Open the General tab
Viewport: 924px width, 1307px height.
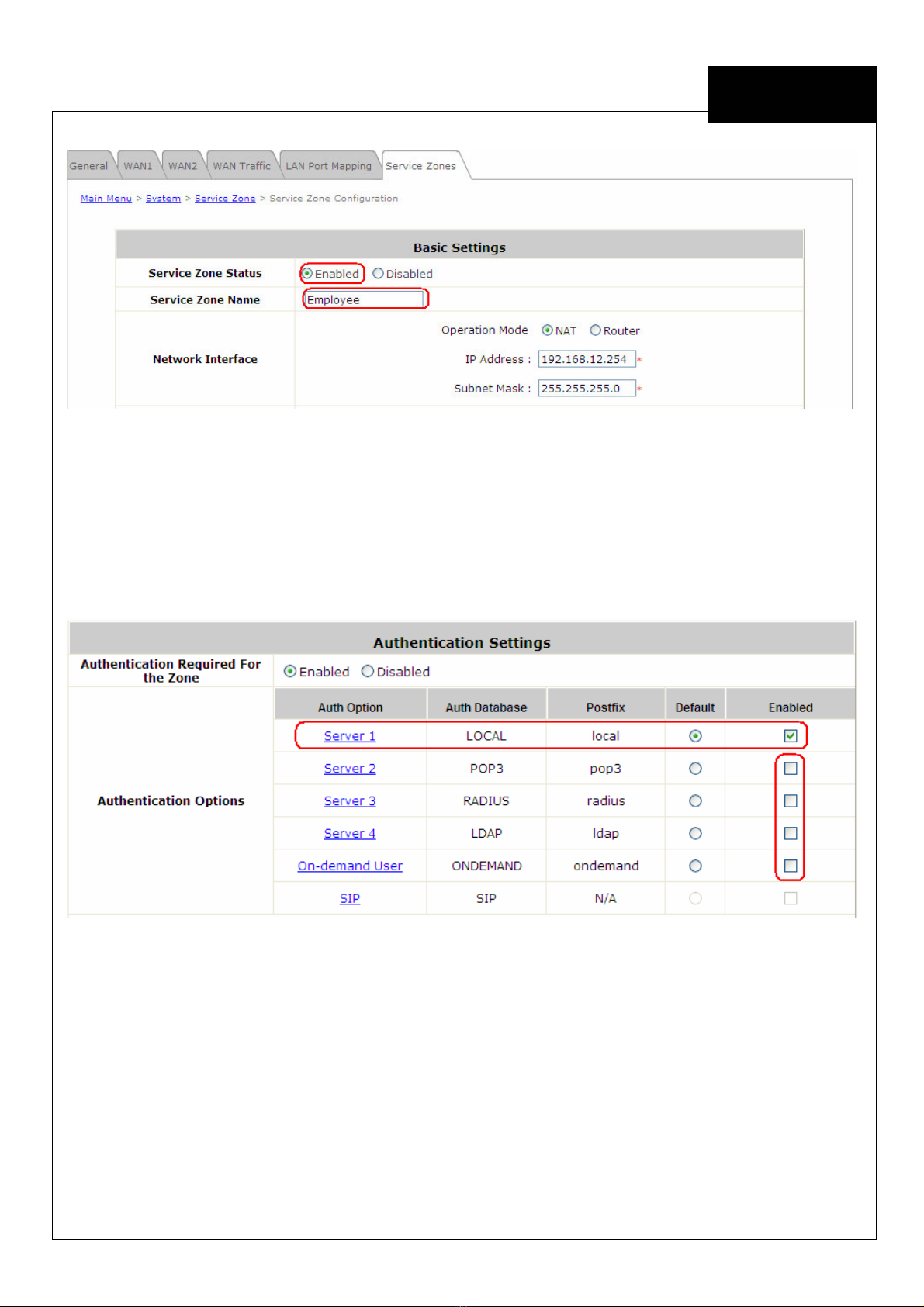(88, 166)
